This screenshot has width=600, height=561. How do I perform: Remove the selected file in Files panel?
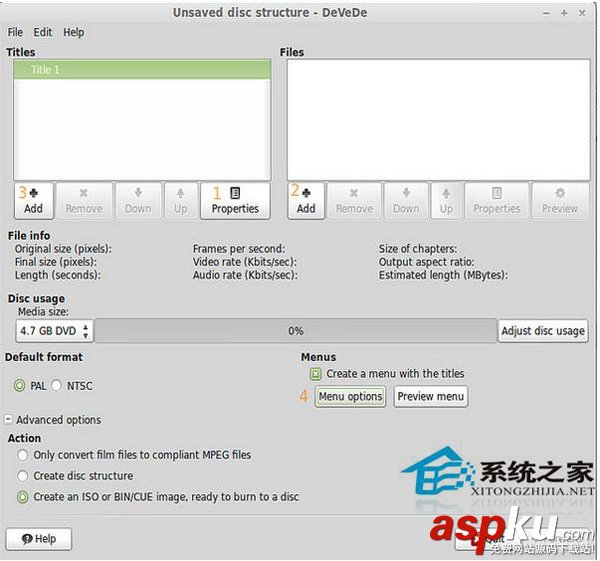pyautogui.click(x=354, y=201)
